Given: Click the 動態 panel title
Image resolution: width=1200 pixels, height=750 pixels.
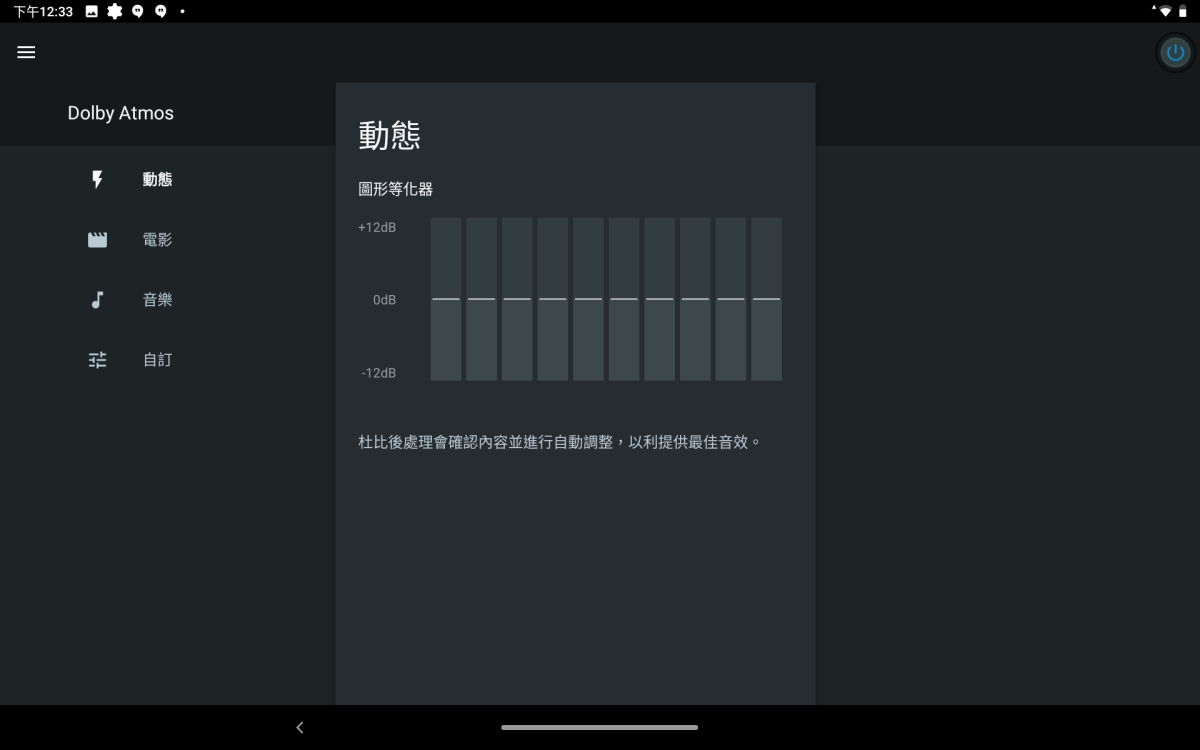Looking at the screenshot, I should [389, 135].
